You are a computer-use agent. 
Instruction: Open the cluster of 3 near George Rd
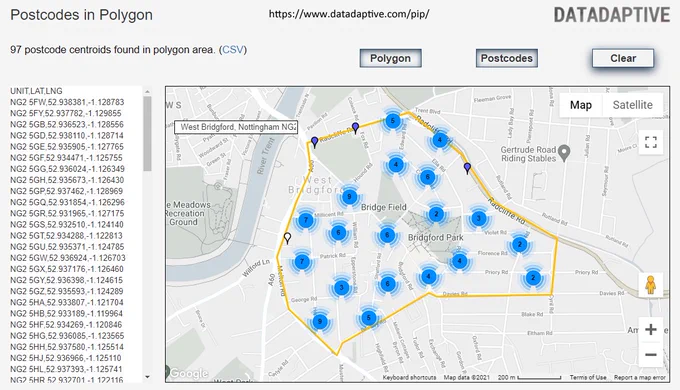point(342,287)
